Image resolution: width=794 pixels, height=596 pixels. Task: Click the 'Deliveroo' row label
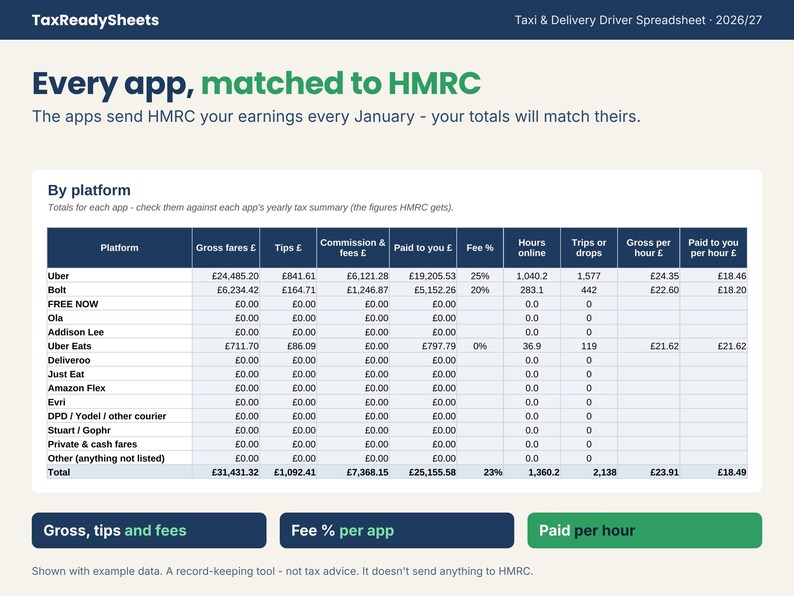(69, 361)
